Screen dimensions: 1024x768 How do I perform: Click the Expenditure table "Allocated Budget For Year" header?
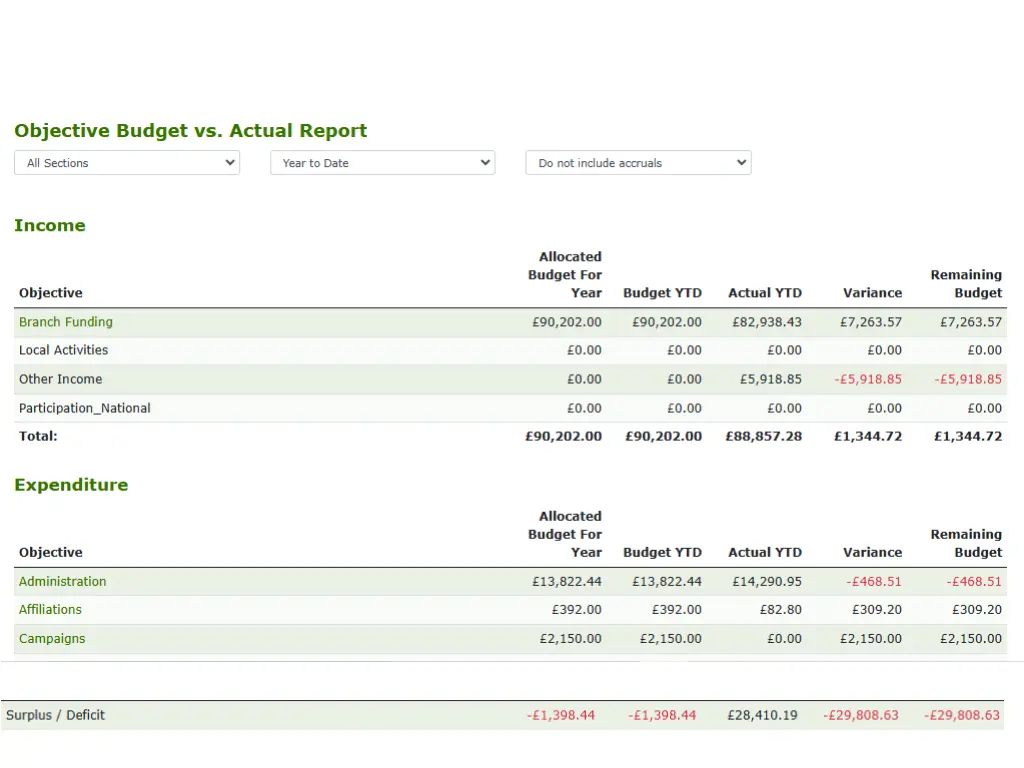[x=565, y=534]
